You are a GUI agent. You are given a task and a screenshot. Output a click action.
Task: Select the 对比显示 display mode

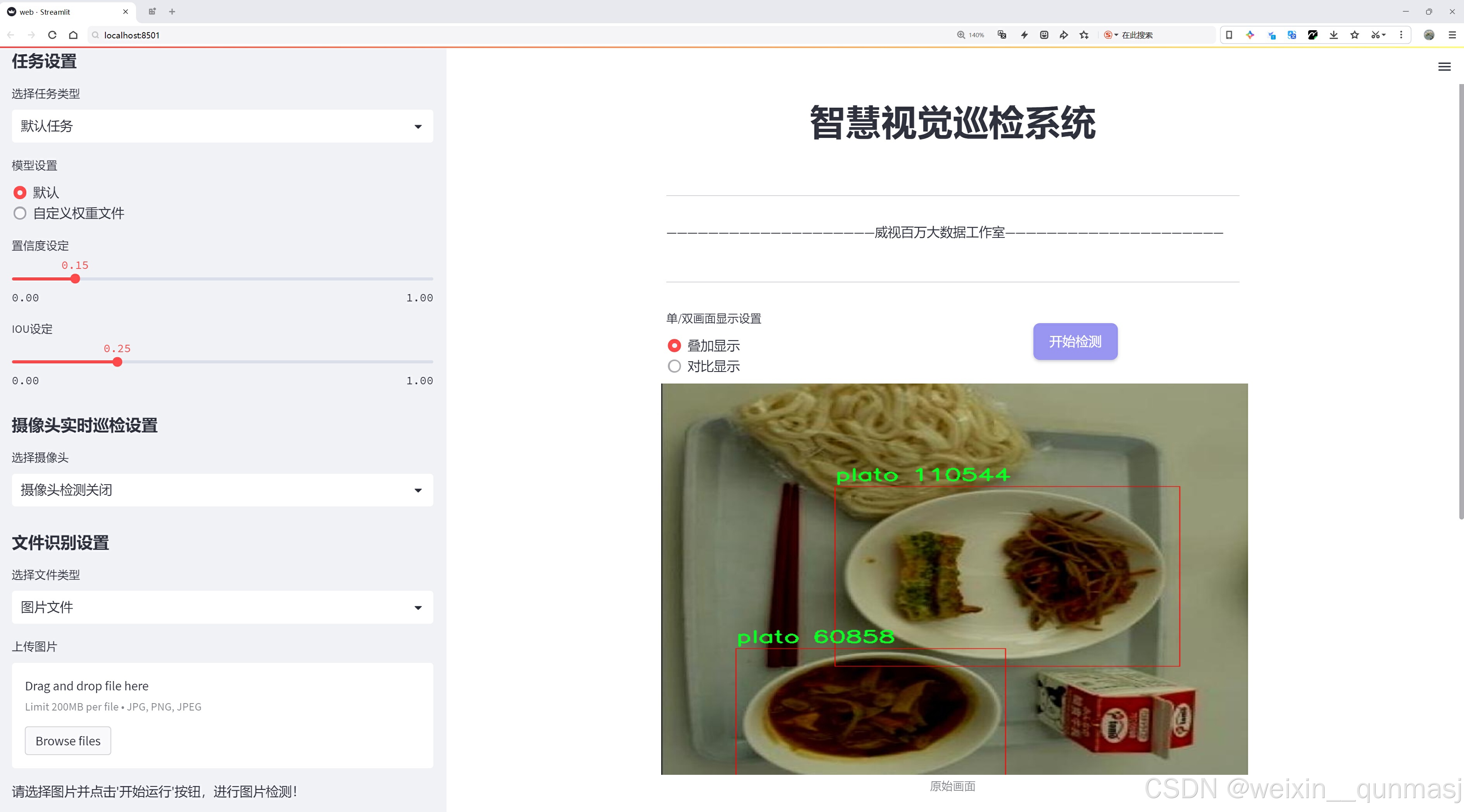[x=674, y=366]
